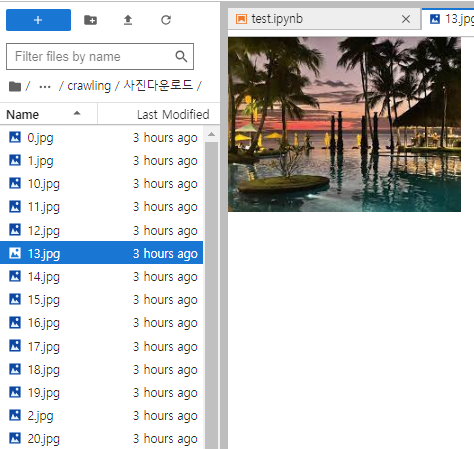The image size is (474, 449).
Task: Select file 15.jpg
Action: point(101,299)
